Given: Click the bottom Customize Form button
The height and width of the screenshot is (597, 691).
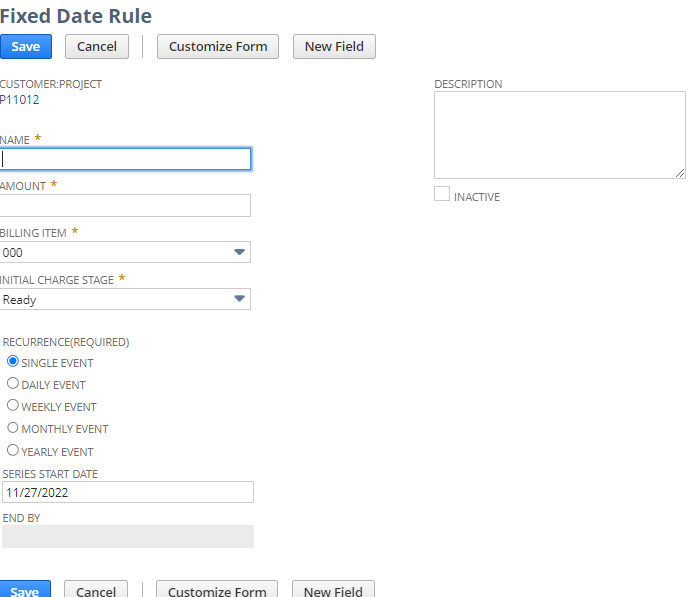Looking at the screenshot, I should tap(217, 590).
